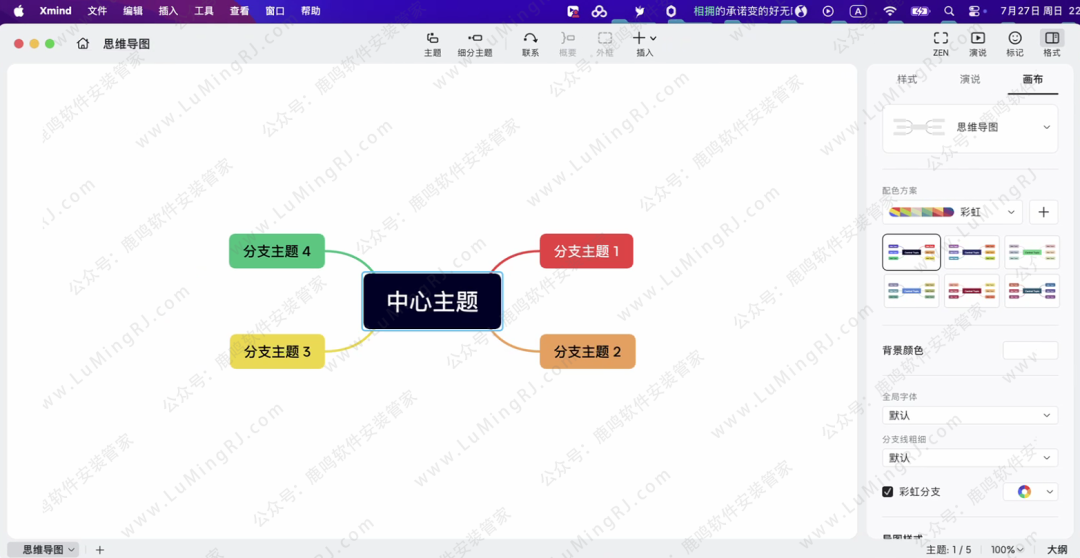Image resolution: width=1080 pixels, height=558 pixels.
Task: Click the 外框 boundary tool
Action: coord(605,44)
